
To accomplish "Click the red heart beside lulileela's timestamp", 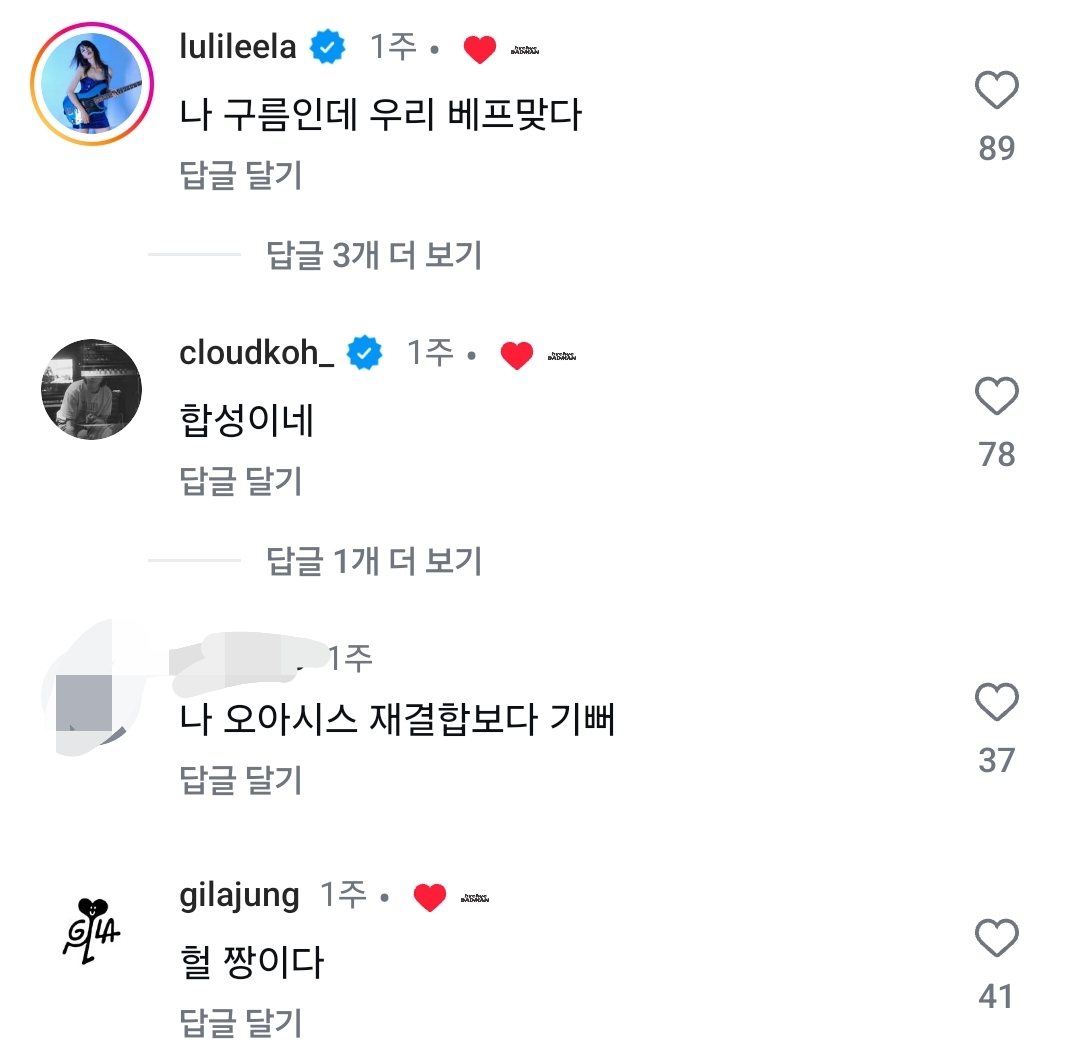I will point(480,49).
